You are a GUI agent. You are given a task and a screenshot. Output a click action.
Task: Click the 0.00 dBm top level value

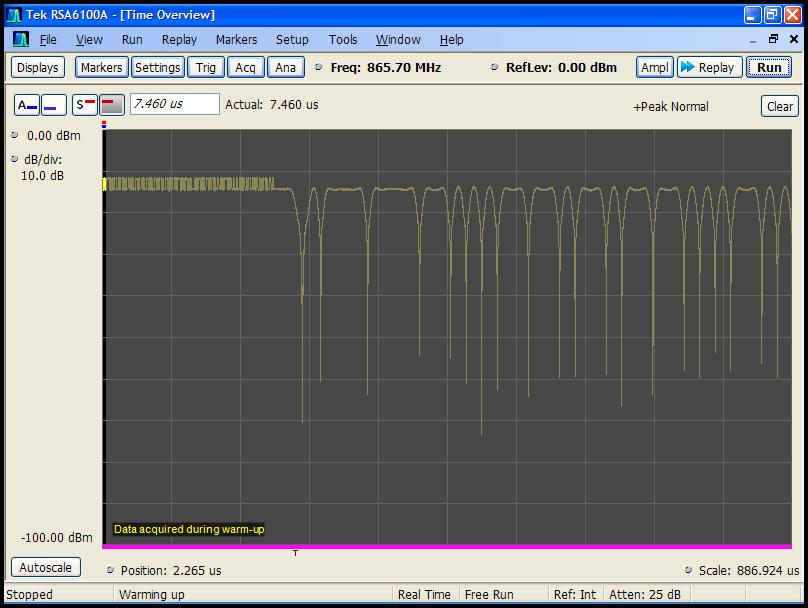click(x=54, y=136)
